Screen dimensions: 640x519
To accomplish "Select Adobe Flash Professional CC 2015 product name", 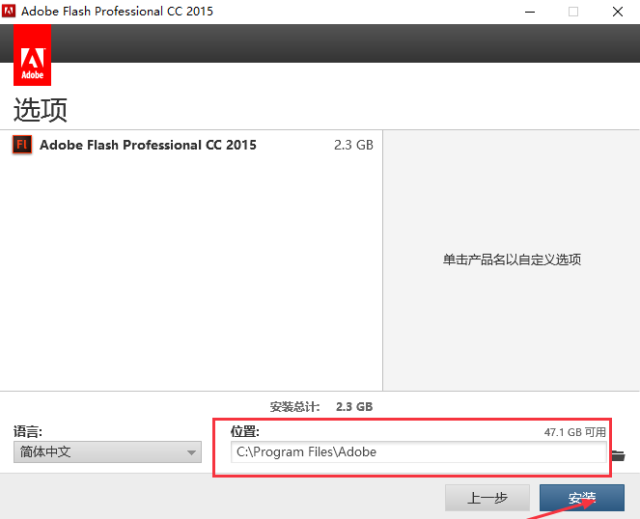I will click(148, 145).
